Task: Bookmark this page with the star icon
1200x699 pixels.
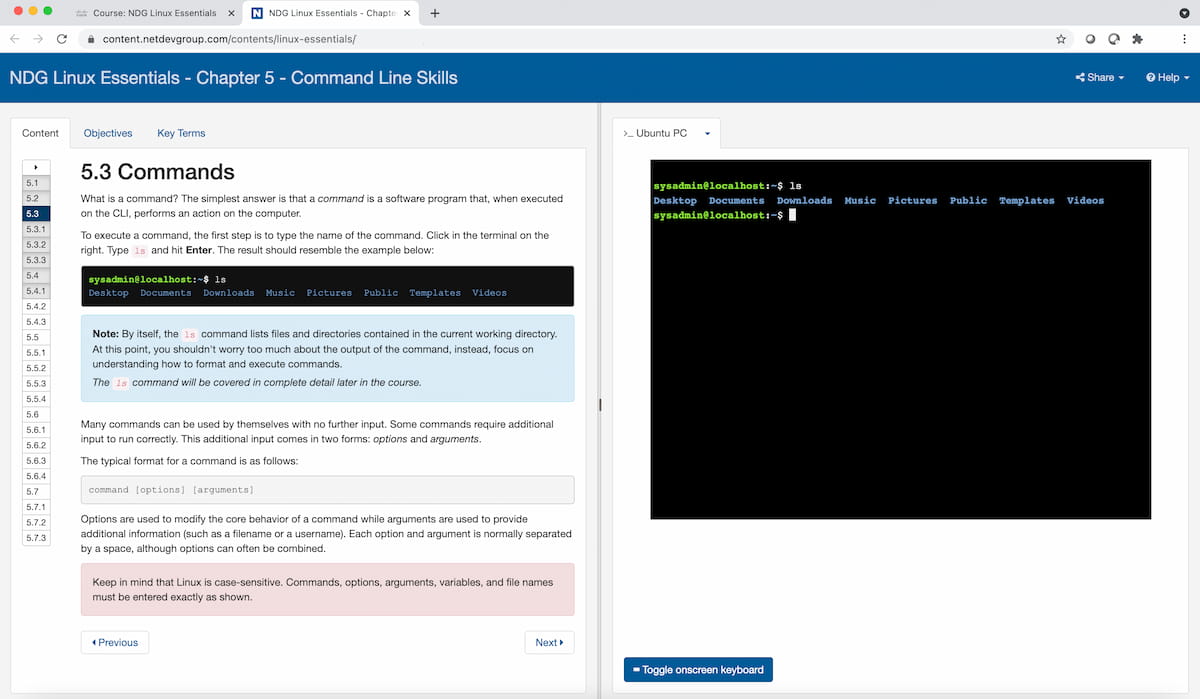Action: 1061,39
